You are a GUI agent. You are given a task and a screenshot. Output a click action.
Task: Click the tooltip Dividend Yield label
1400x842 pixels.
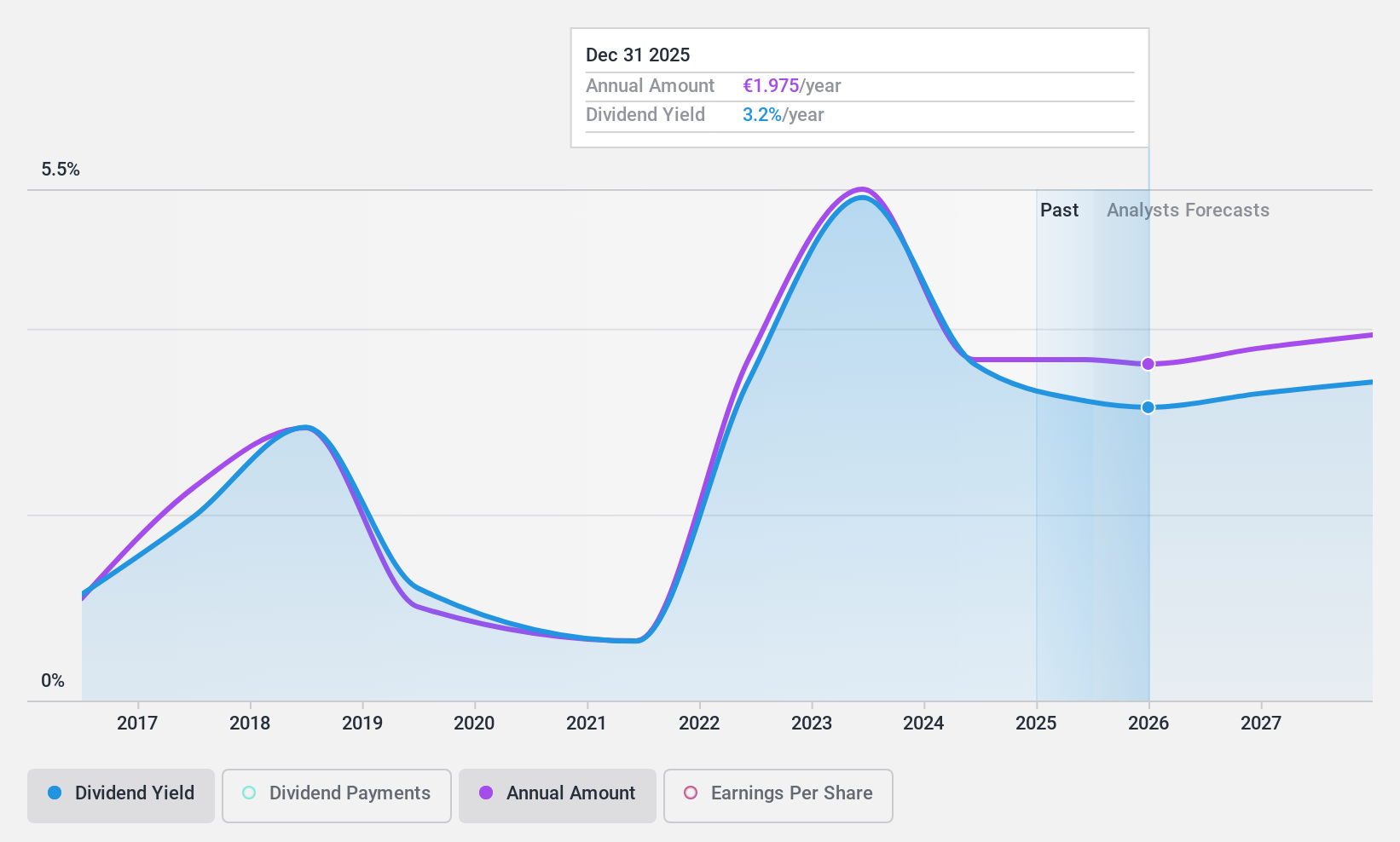click(645, 115)
